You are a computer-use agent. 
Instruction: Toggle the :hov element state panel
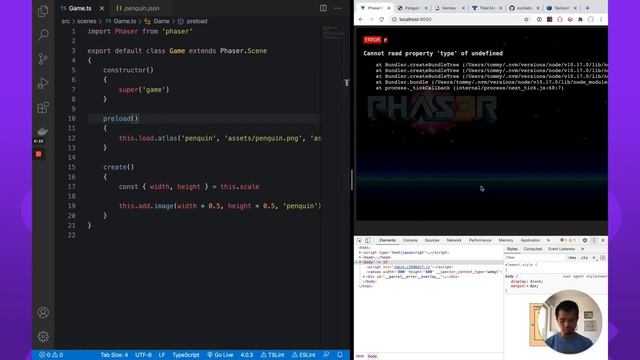pyautogui.click(x=572, y=258)
